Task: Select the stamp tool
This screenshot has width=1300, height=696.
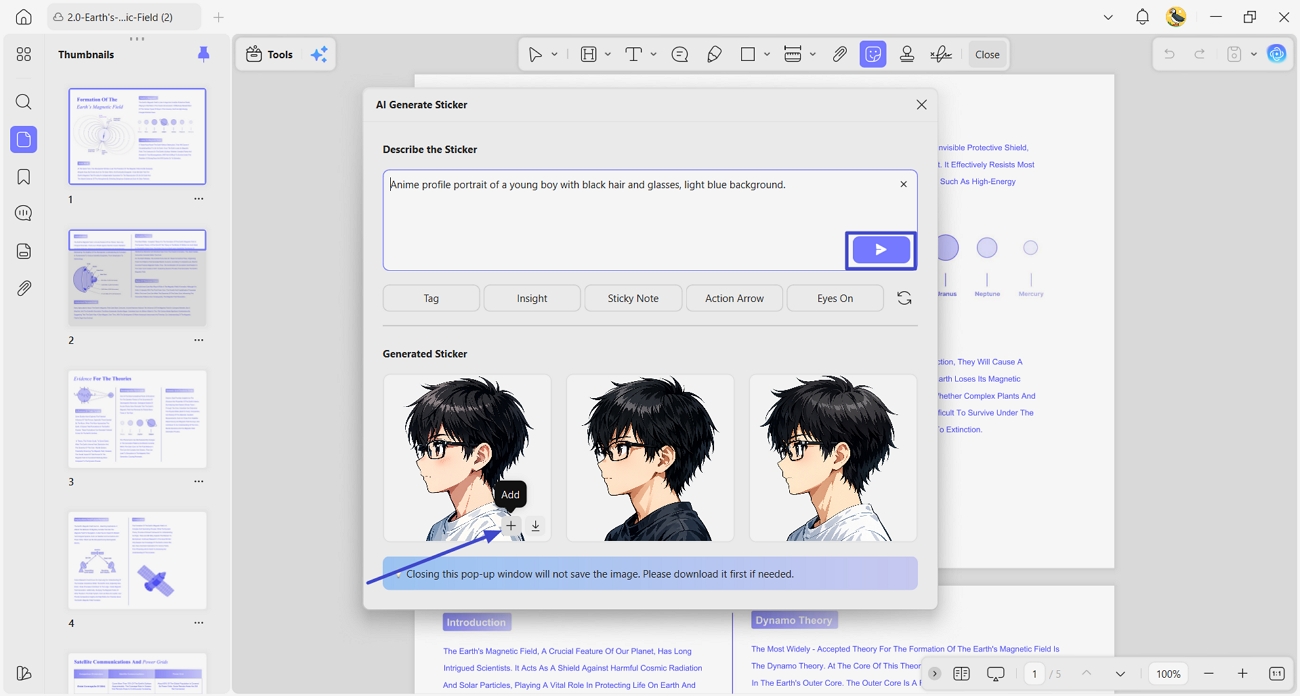Action: pos(907,55)
